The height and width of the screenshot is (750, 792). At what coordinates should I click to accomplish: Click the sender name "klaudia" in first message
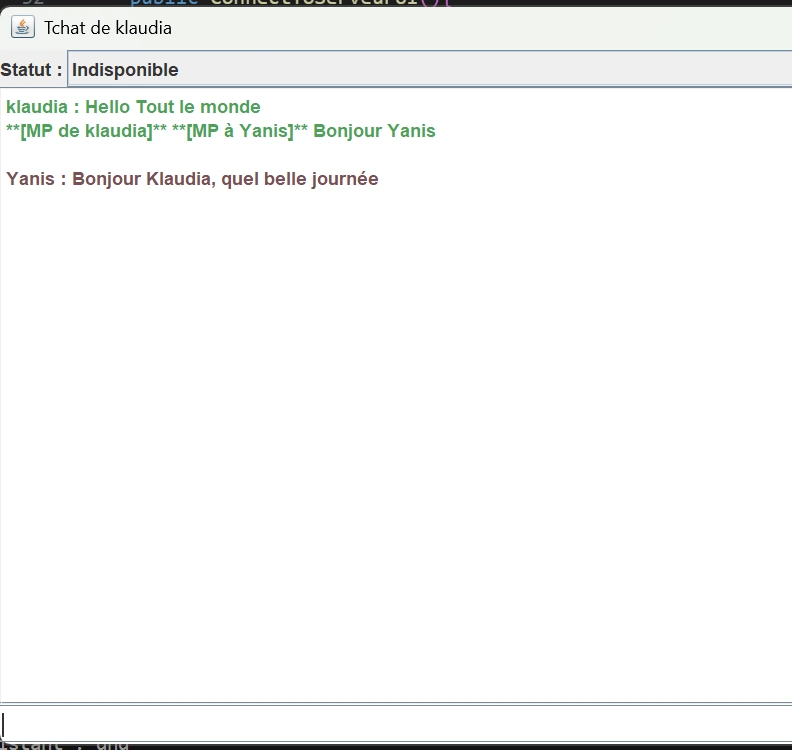36,107
